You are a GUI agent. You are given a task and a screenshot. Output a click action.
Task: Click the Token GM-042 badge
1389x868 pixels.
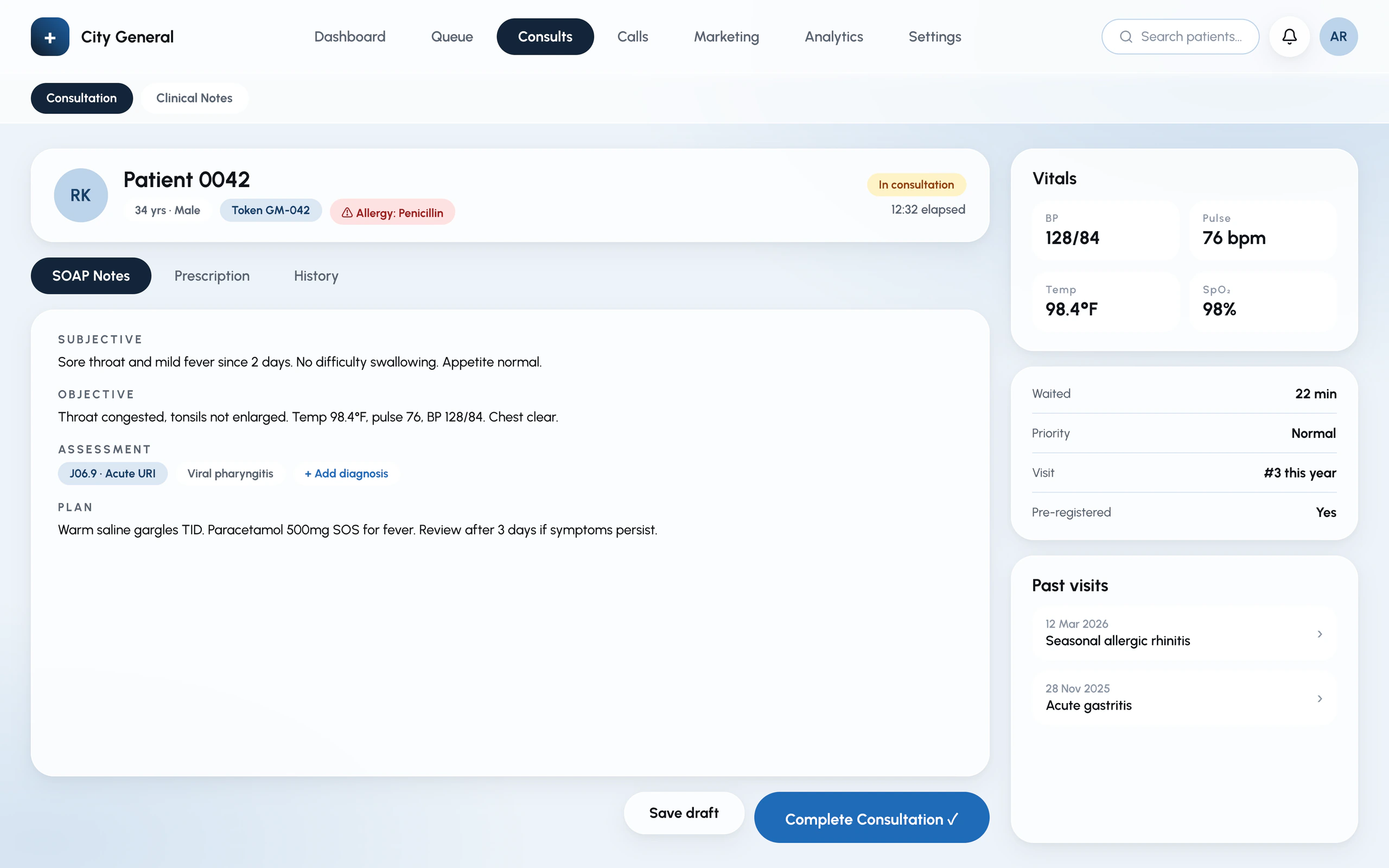tap(270, 210)
